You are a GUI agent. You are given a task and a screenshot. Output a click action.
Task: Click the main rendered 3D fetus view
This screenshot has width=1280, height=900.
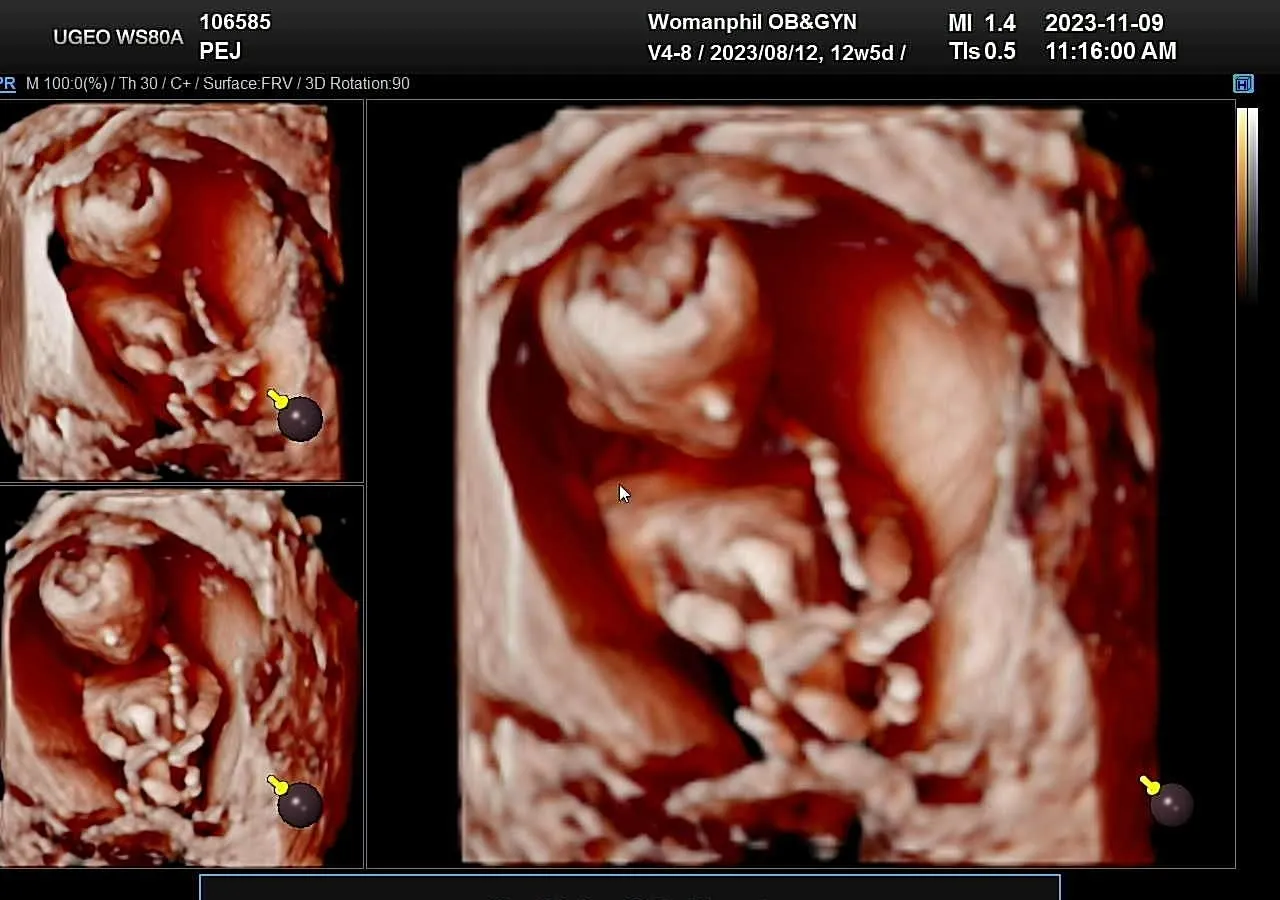[x=801, y=484]
